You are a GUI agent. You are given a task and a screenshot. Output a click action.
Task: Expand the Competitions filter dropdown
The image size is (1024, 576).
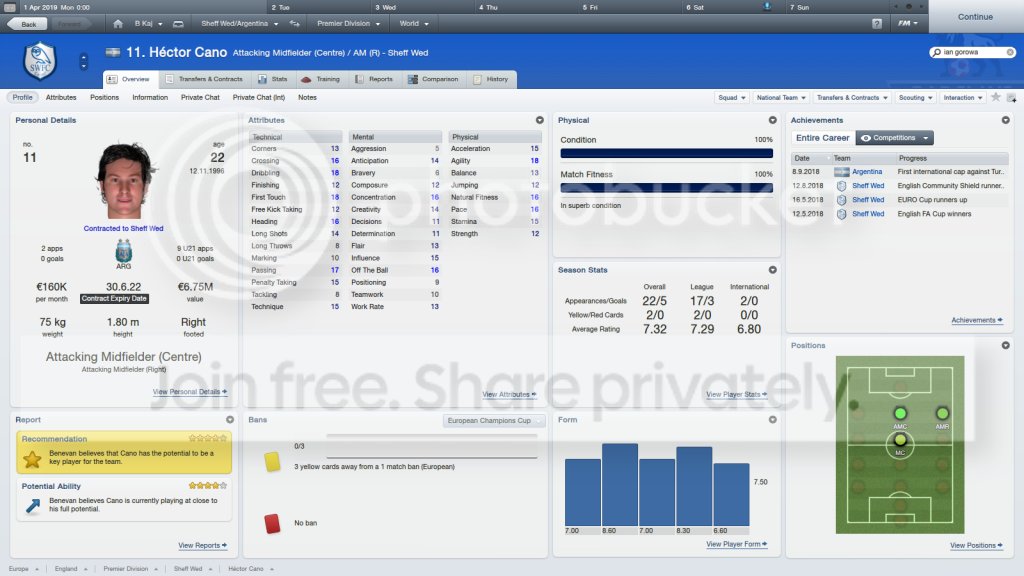[x=894, y=138]
